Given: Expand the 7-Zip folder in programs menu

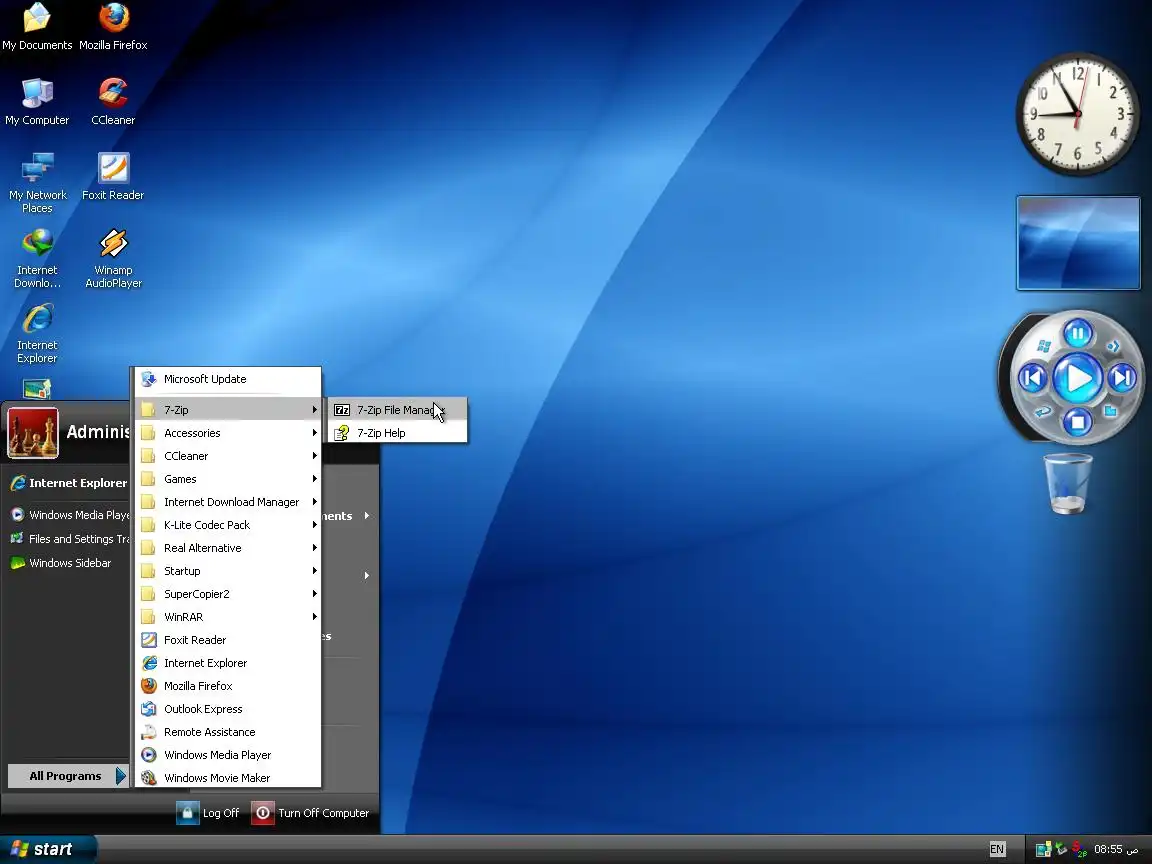Looking at the screenshot, I should 228,410.
